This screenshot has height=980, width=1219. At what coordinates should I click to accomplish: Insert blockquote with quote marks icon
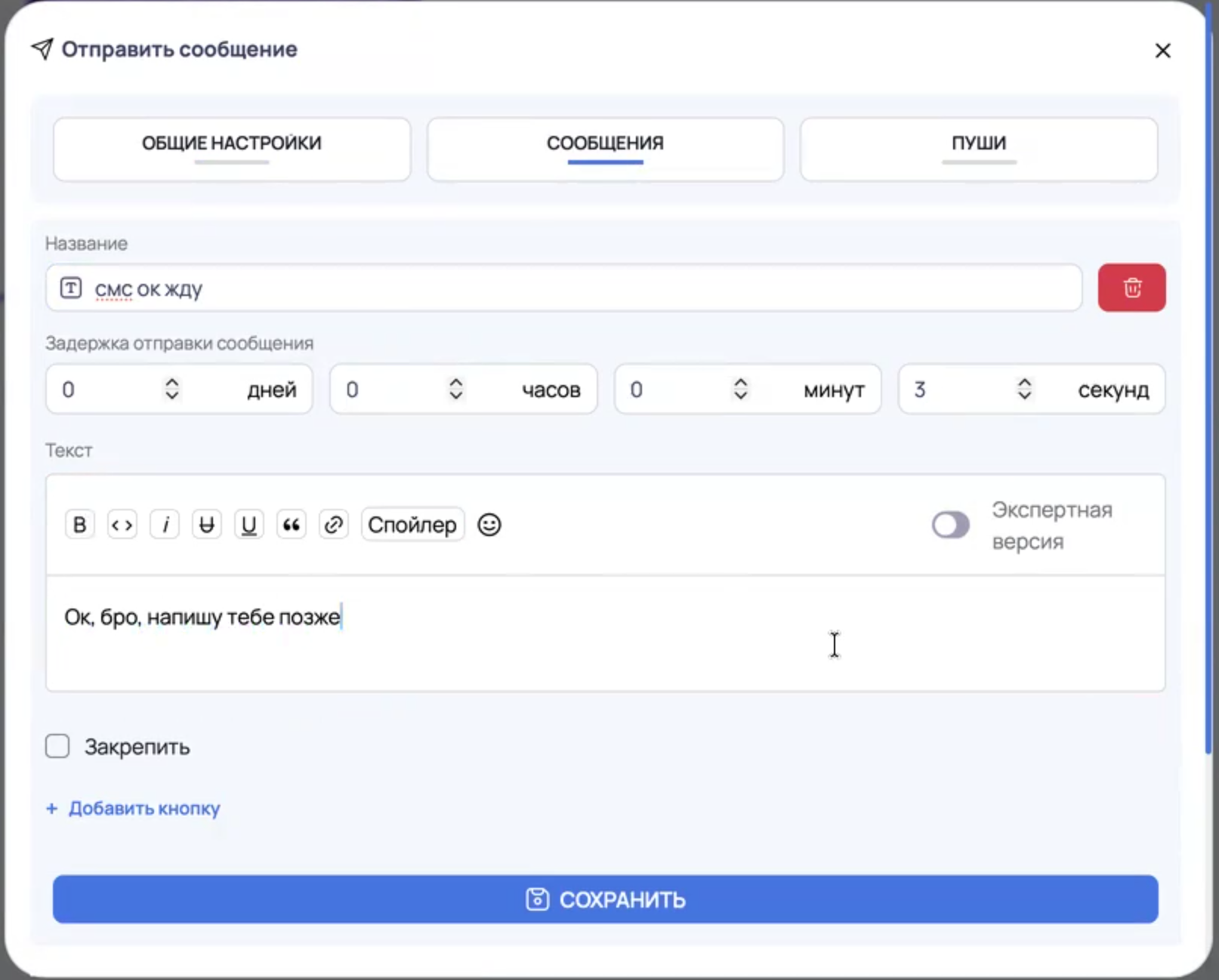coord(291,525)
